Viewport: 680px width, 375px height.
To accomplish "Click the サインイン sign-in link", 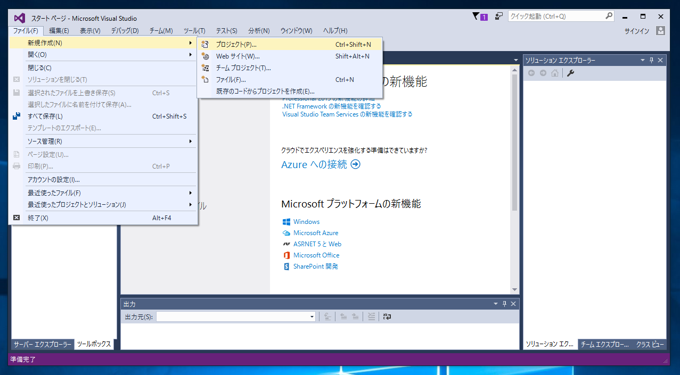I will pos(637,31).
